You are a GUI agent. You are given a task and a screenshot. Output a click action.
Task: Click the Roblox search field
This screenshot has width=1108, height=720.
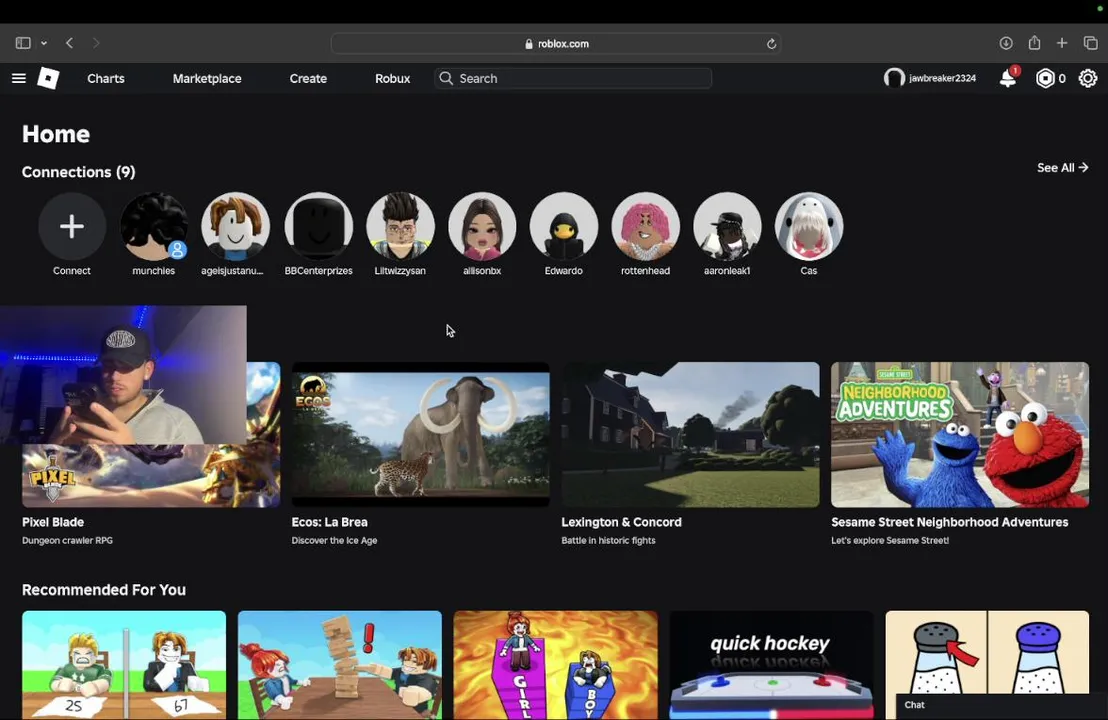tap(573, 78)
